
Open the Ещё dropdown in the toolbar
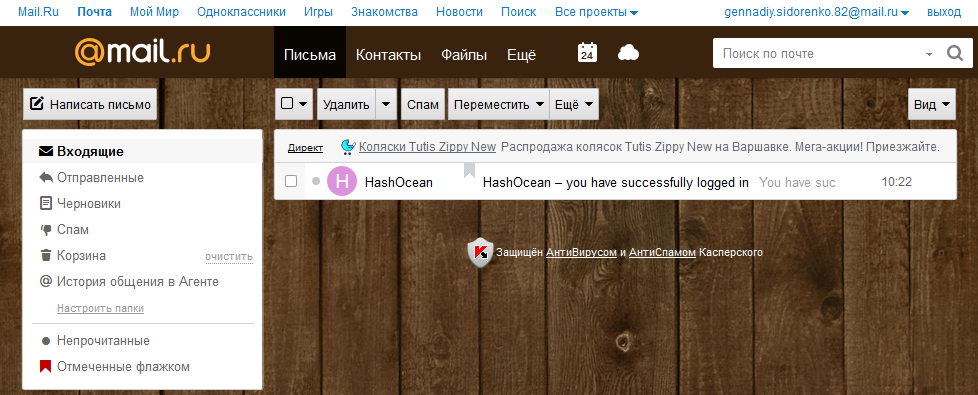574,104
